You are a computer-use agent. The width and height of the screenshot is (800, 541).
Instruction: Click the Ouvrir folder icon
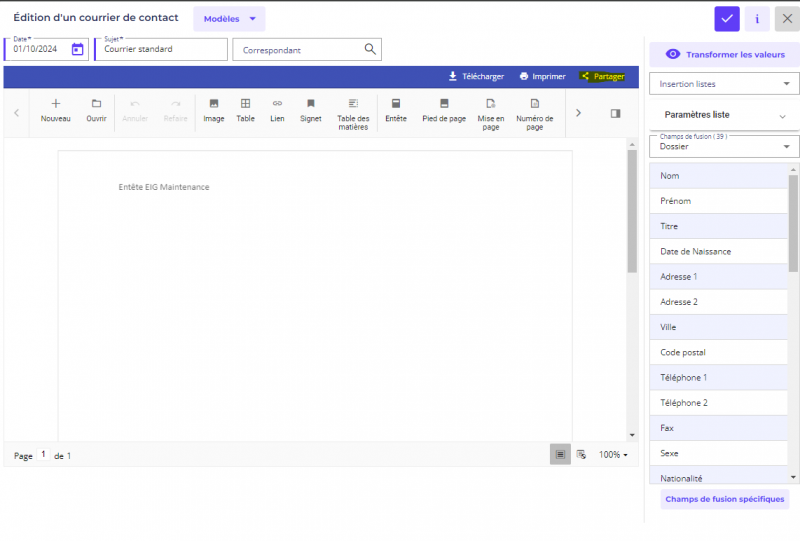96,104
